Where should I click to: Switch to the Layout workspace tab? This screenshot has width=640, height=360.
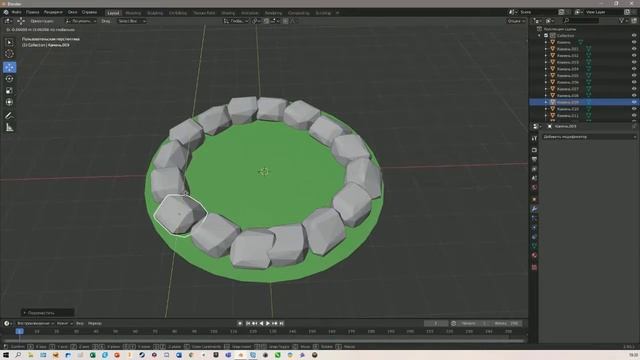(x=113, y=13)
